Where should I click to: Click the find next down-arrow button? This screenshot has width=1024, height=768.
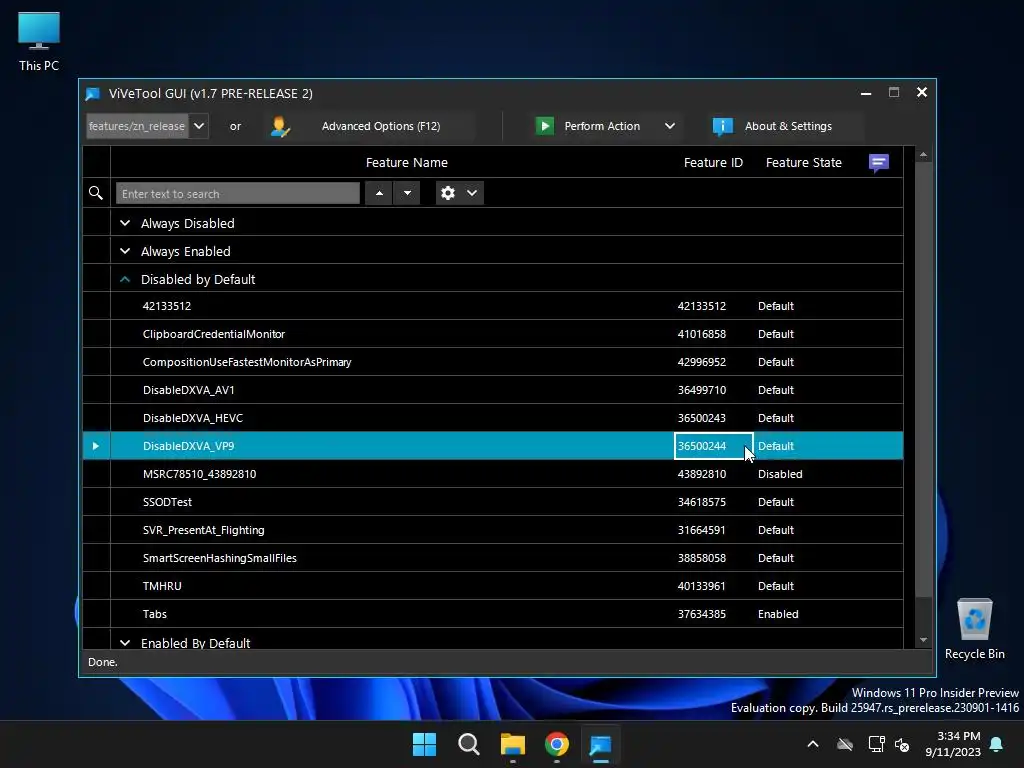pos(407,193)
